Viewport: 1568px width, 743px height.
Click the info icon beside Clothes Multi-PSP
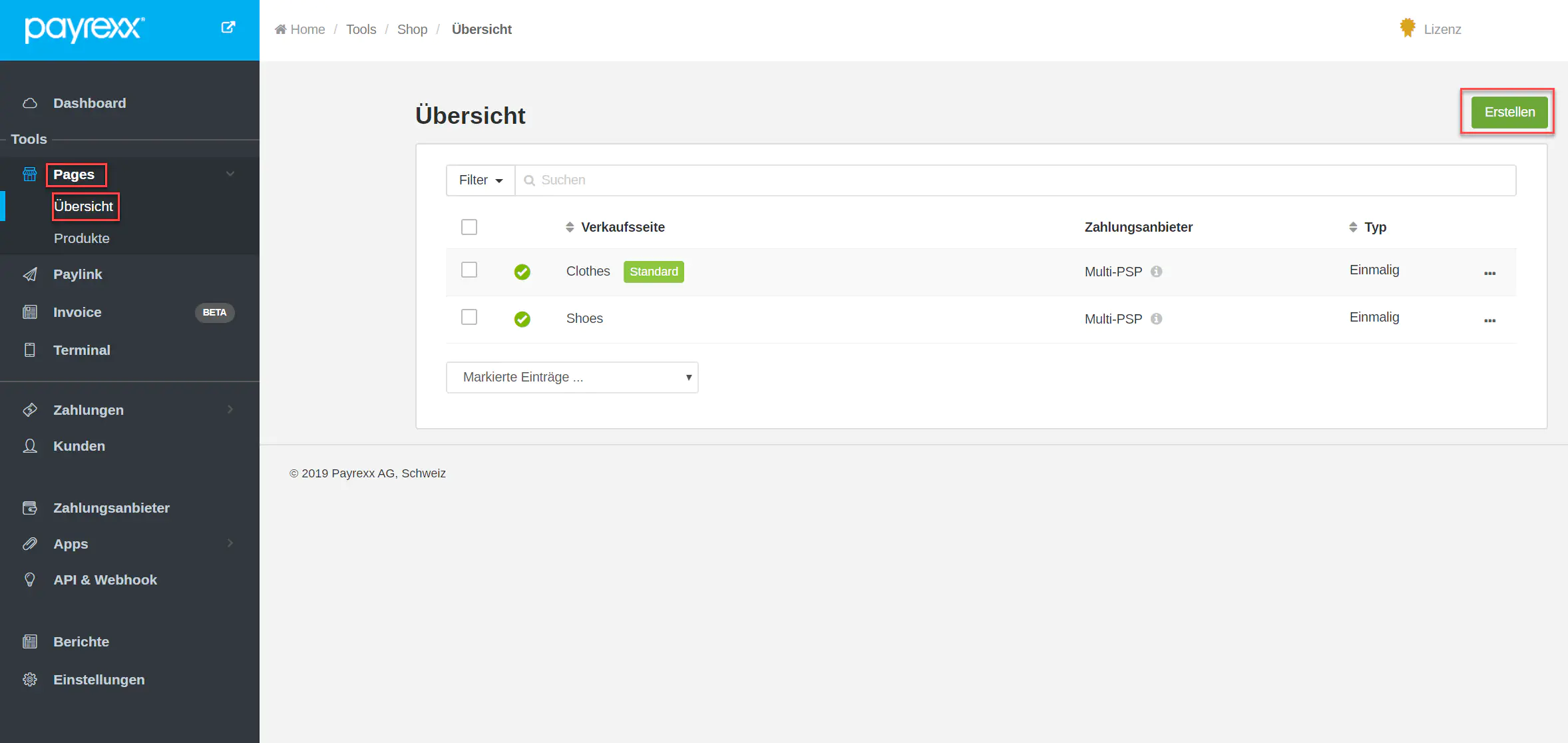1157,272
